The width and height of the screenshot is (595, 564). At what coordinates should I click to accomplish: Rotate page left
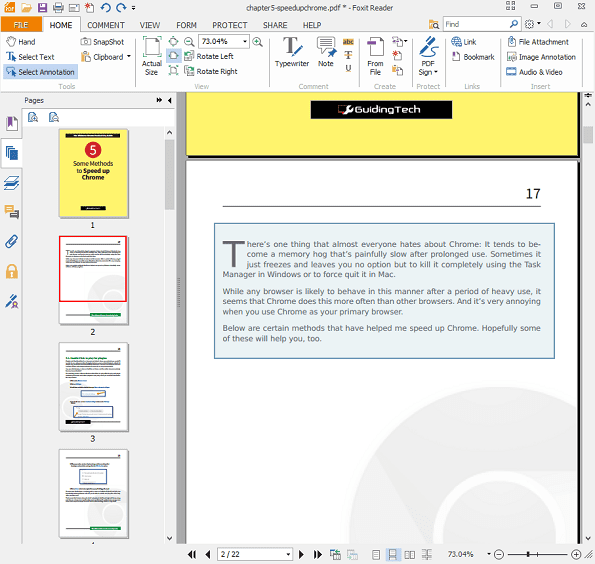208,56
